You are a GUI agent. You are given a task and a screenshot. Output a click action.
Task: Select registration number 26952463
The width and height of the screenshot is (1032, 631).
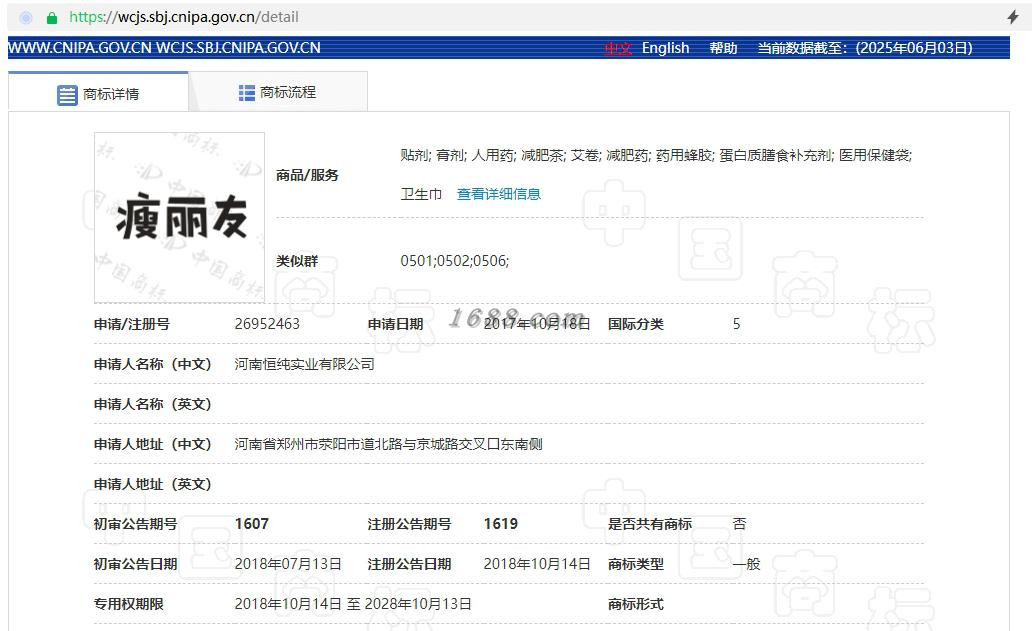[267, 324]
